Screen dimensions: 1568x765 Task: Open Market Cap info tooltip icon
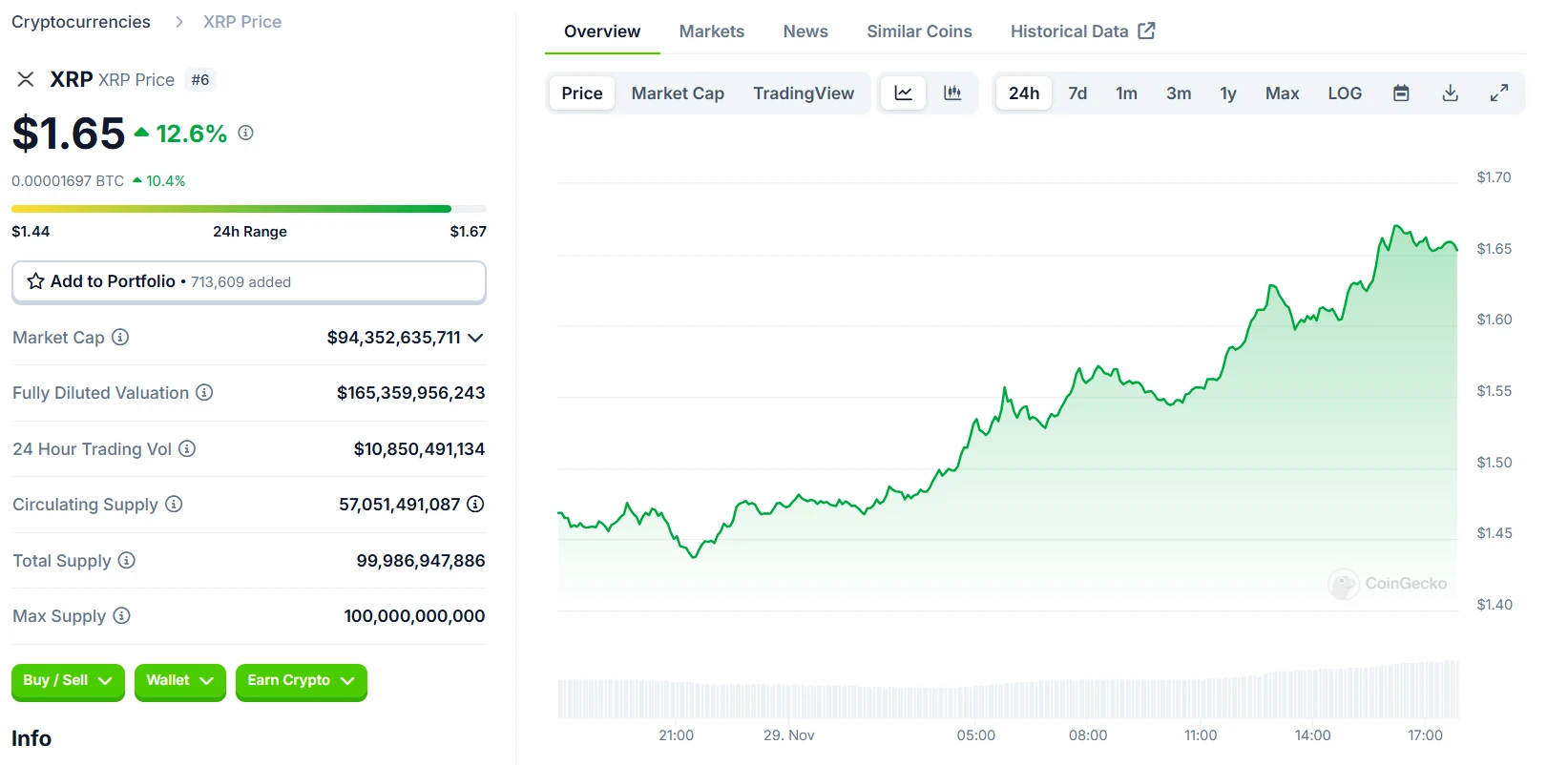(x=120, y=337)
